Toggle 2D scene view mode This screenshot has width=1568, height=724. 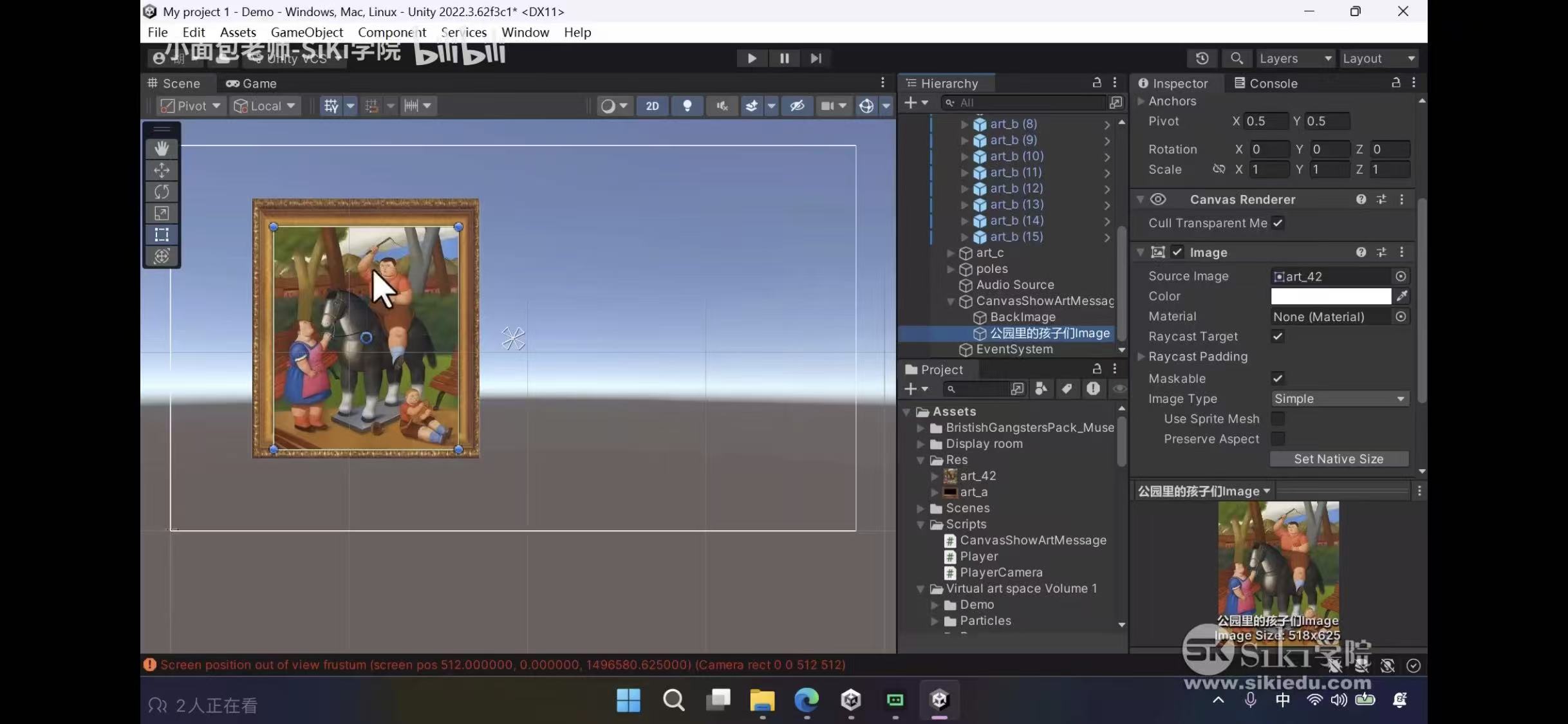pos(652,106)
